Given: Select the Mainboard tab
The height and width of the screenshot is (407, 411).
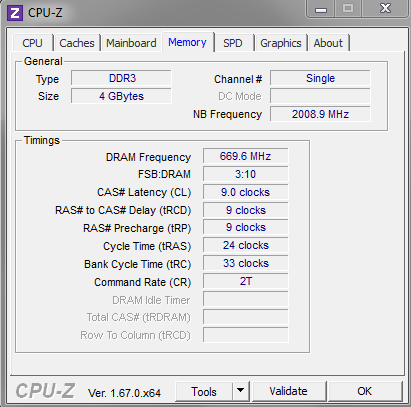Looking at the screenshot, I should tap(131, 43).
